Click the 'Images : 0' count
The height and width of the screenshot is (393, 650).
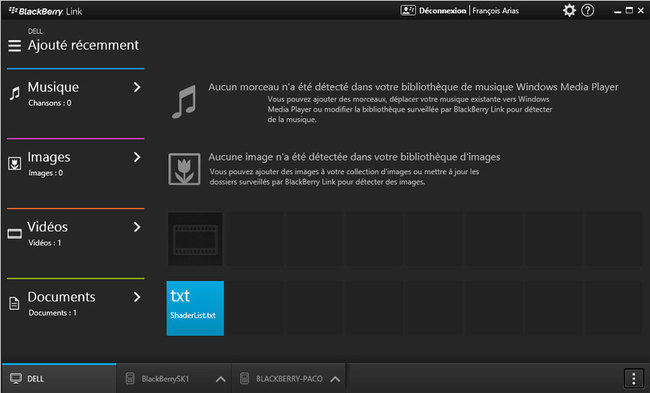(46, 173)
